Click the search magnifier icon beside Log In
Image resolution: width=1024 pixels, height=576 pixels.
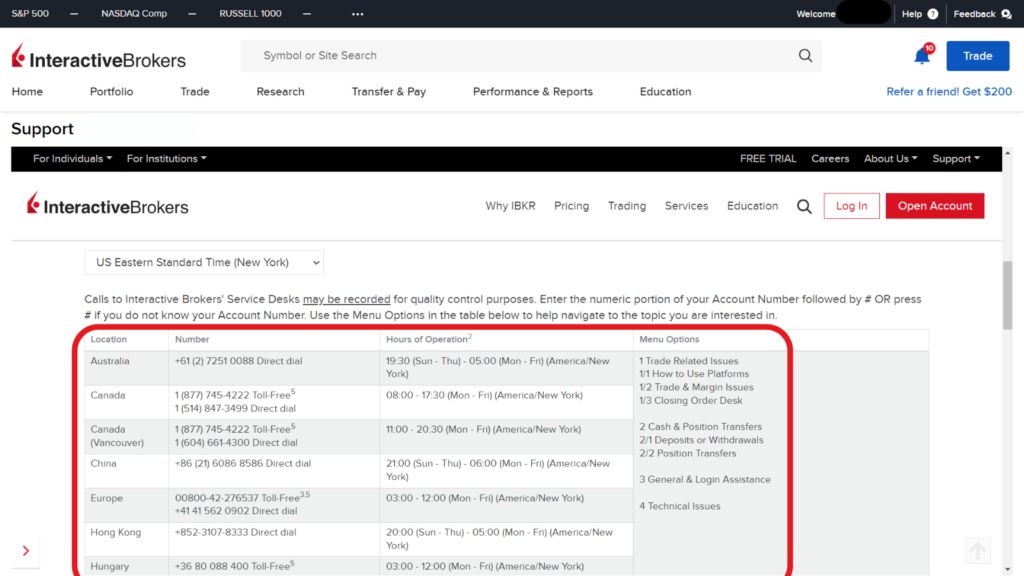point(803,206)
